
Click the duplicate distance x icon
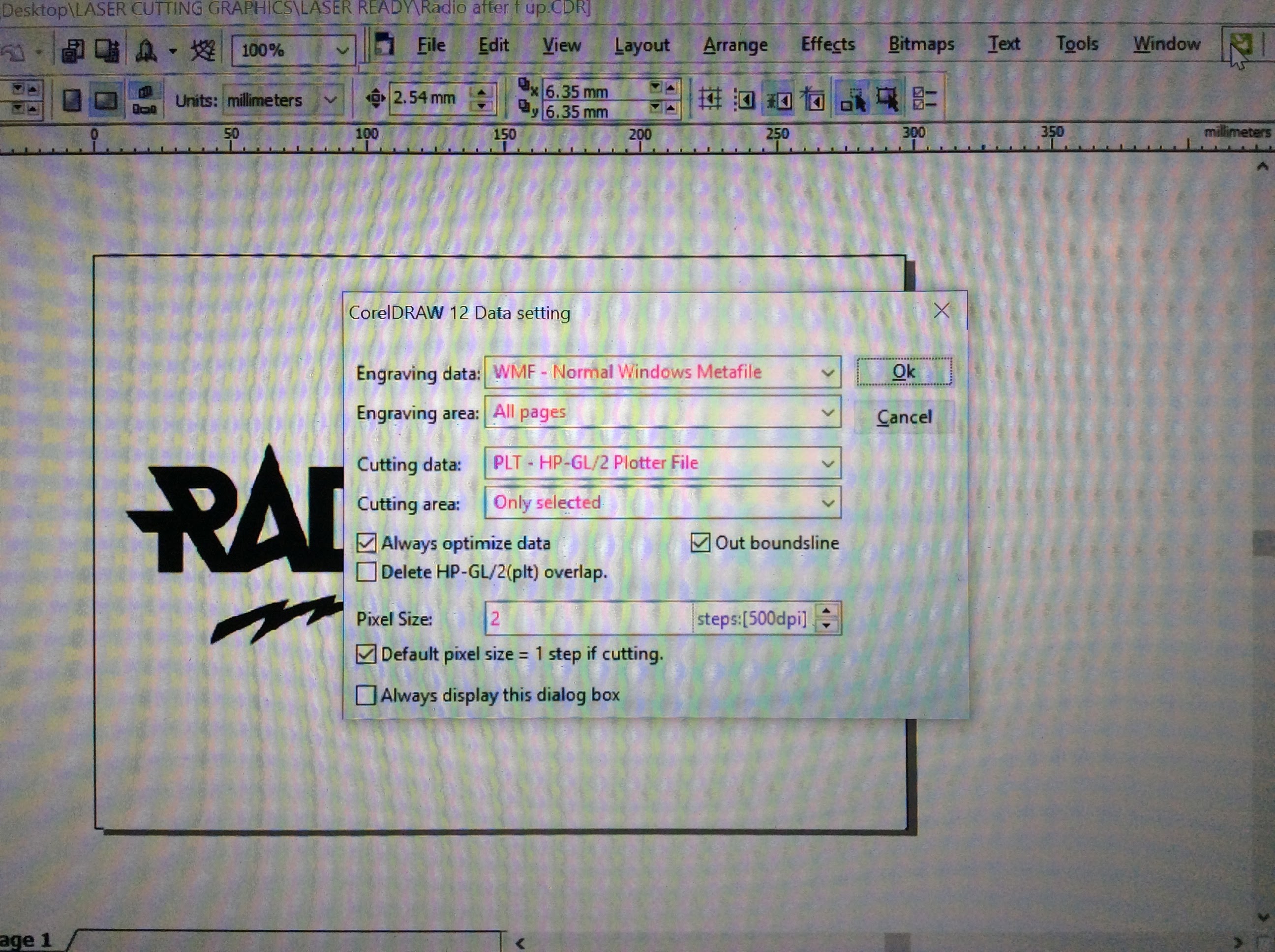click(x=527, y=87)
